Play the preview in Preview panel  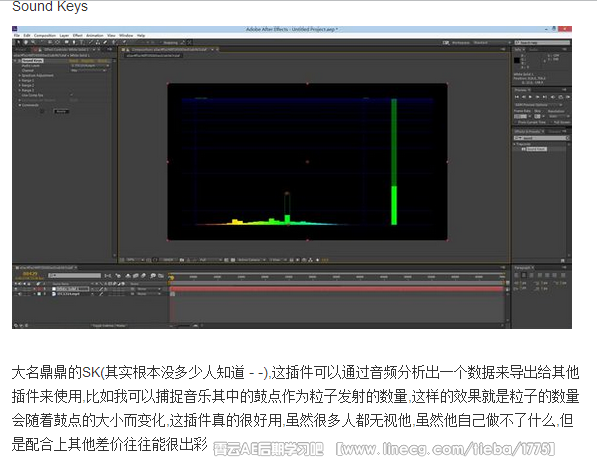pyautogui.click(x=530, y=97)
